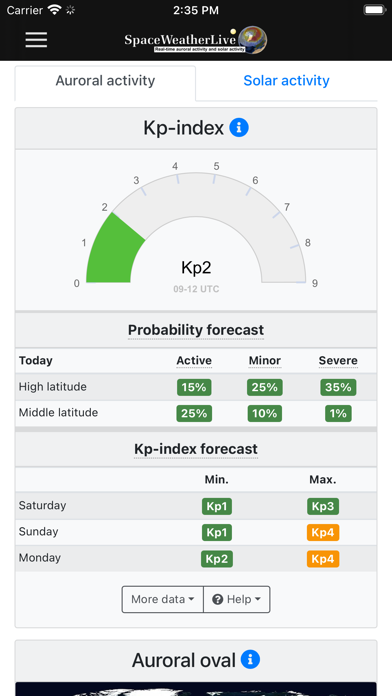Tap the Severe column header
The height and width of the screenshot is (696, 392).
338,360
